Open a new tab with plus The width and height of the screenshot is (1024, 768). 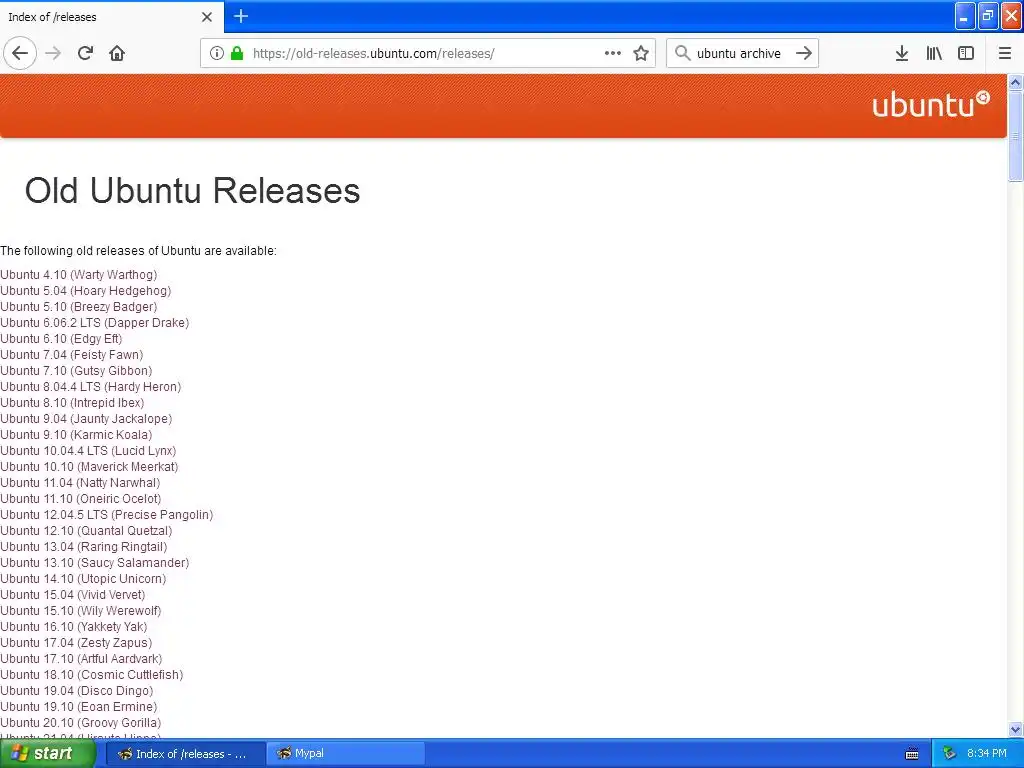[240, 16]
